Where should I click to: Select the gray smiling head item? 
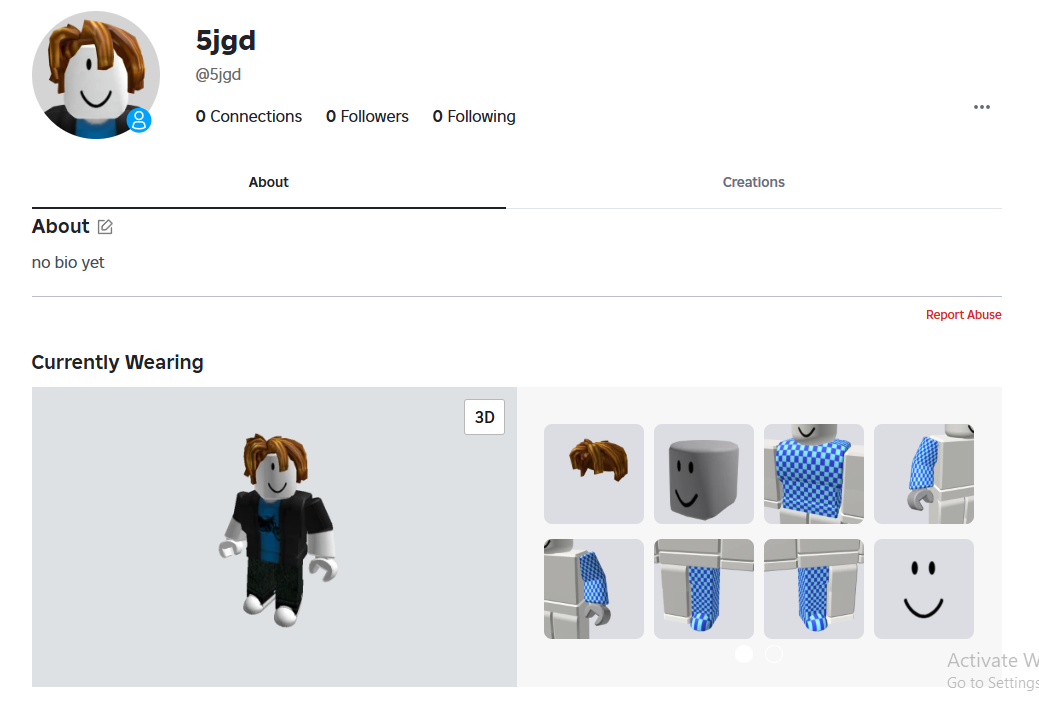click(704, 474)
